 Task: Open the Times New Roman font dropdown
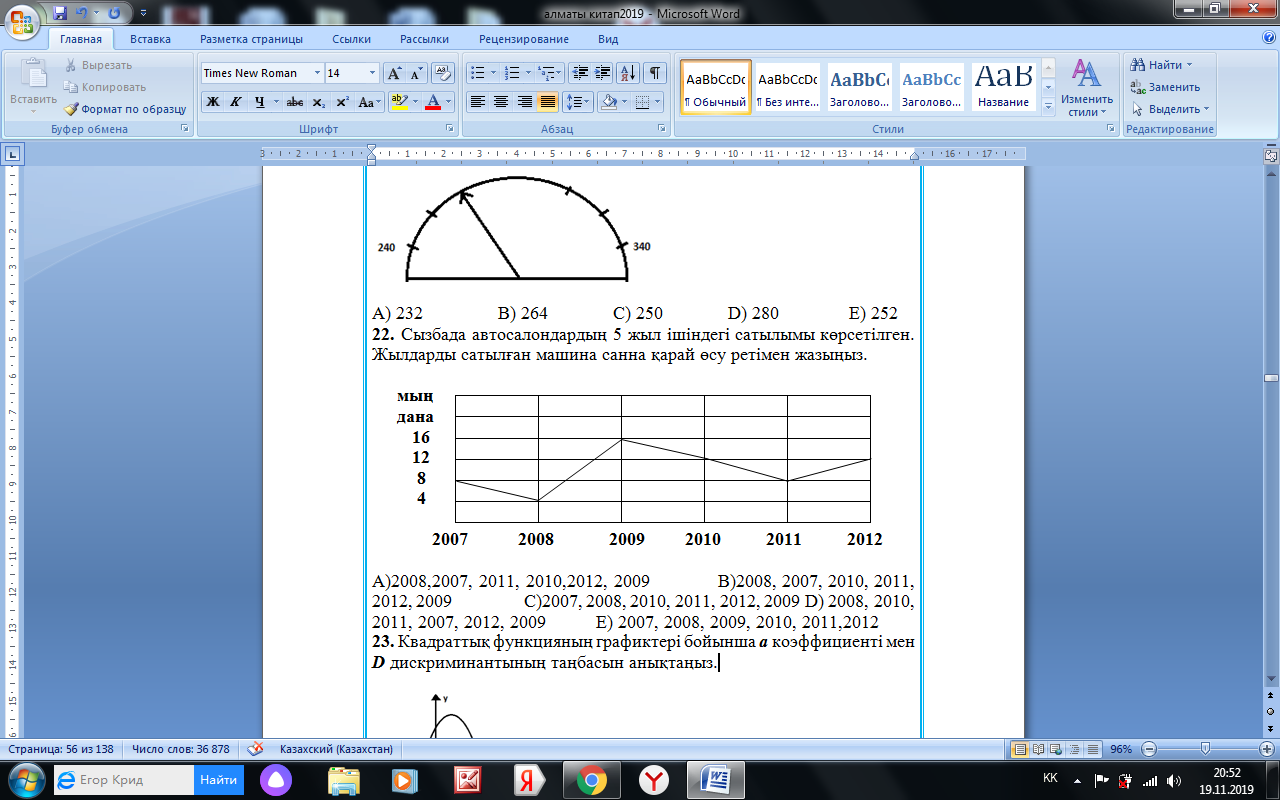pos(317,73)
